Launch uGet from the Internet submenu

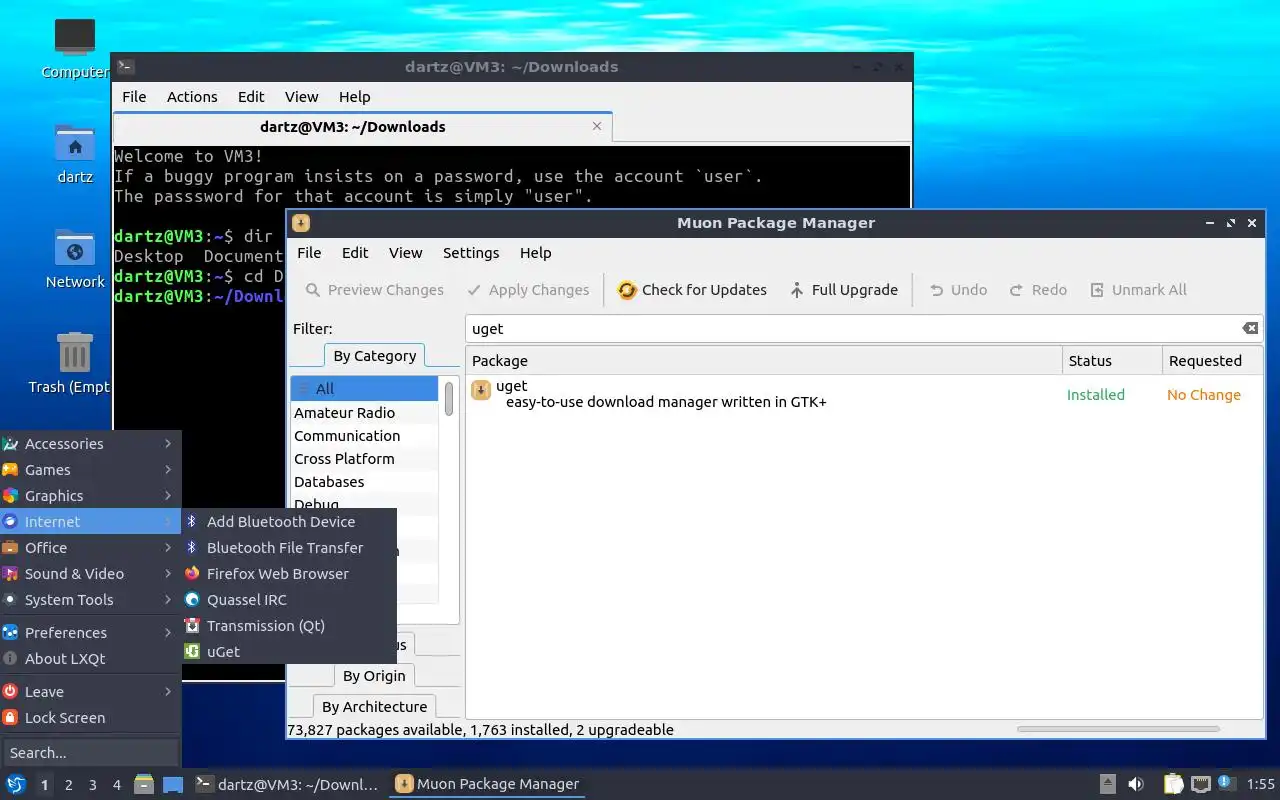pos(289,652)
